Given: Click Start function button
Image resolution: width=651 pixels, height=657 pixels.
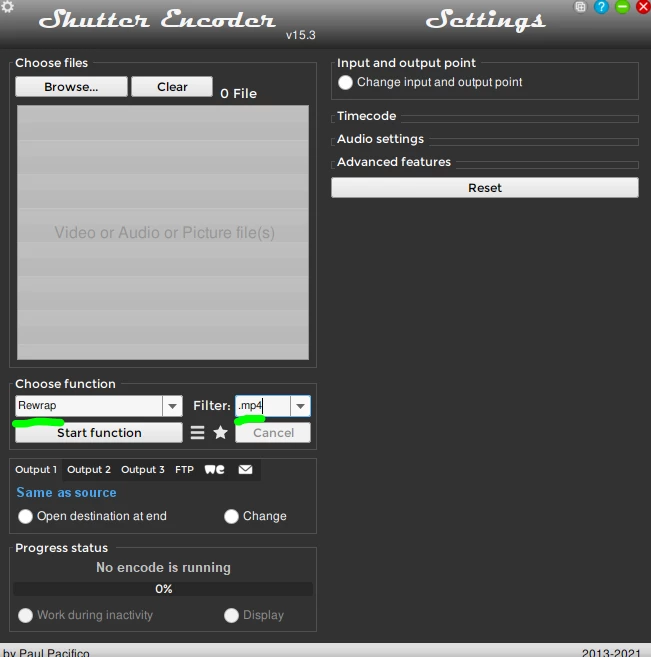Looking at the screenshot, I should [x=99, y=432].
